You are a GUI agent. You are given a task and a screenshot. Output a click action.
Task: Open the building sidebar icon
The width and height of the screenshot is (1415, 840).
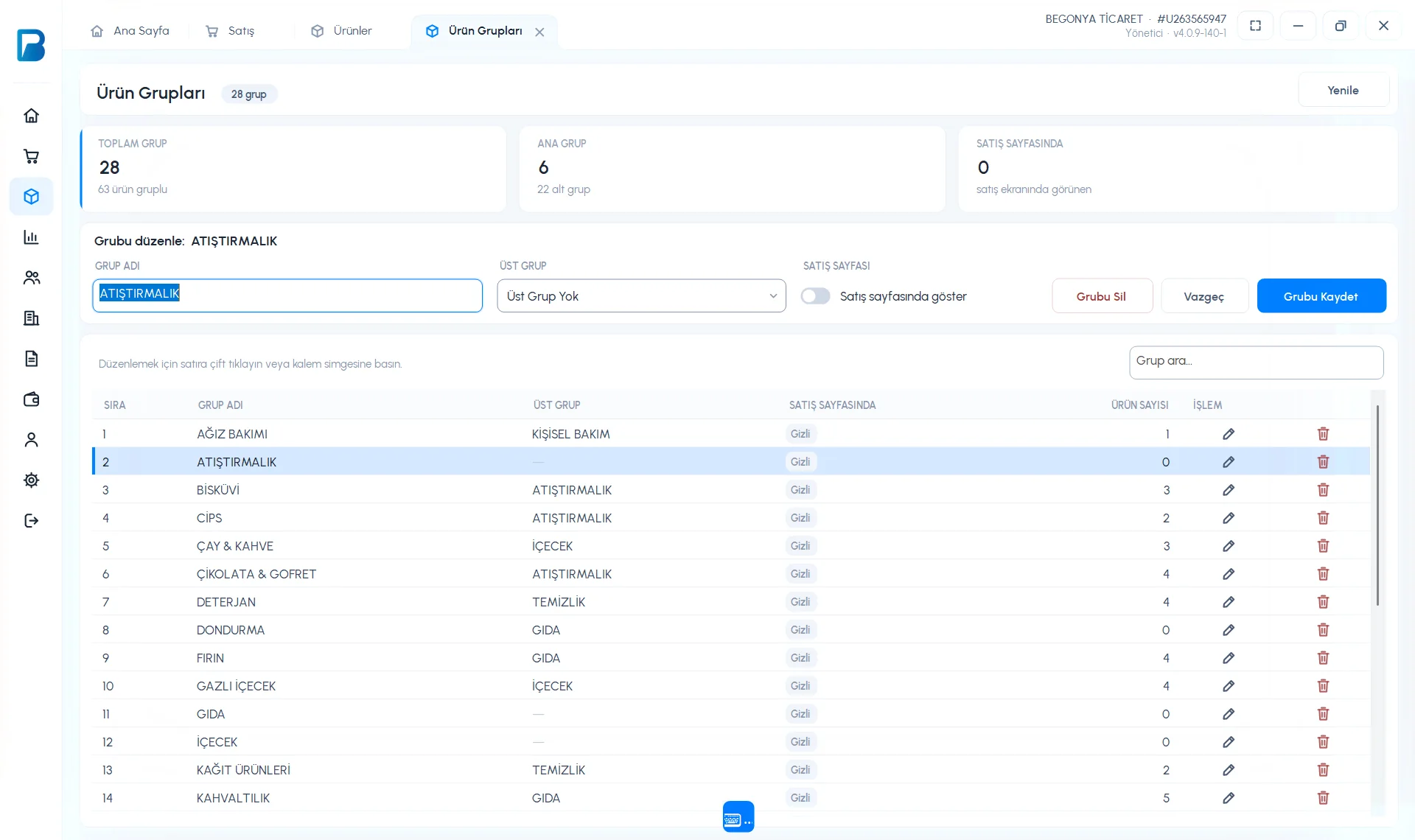pos(31,318)
